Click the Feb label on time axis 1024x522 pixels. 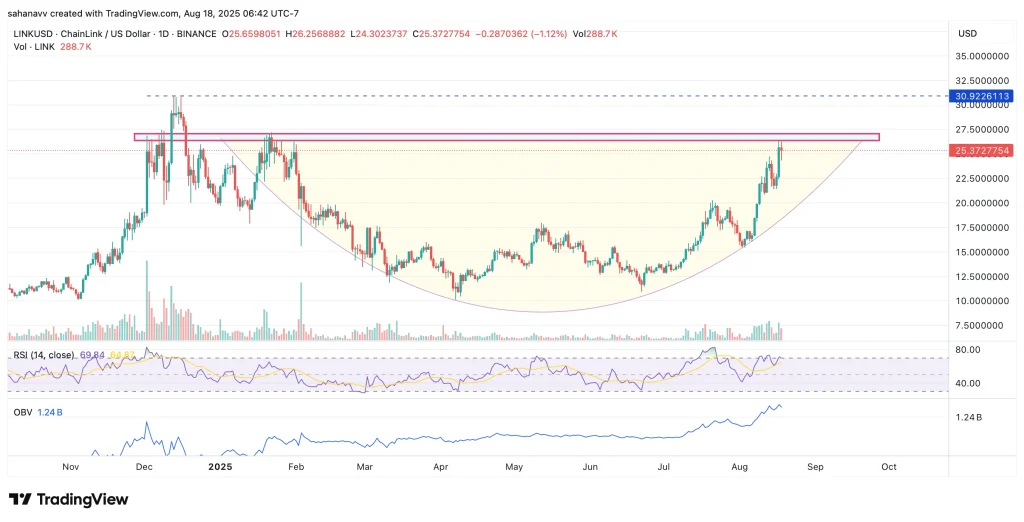296,467
